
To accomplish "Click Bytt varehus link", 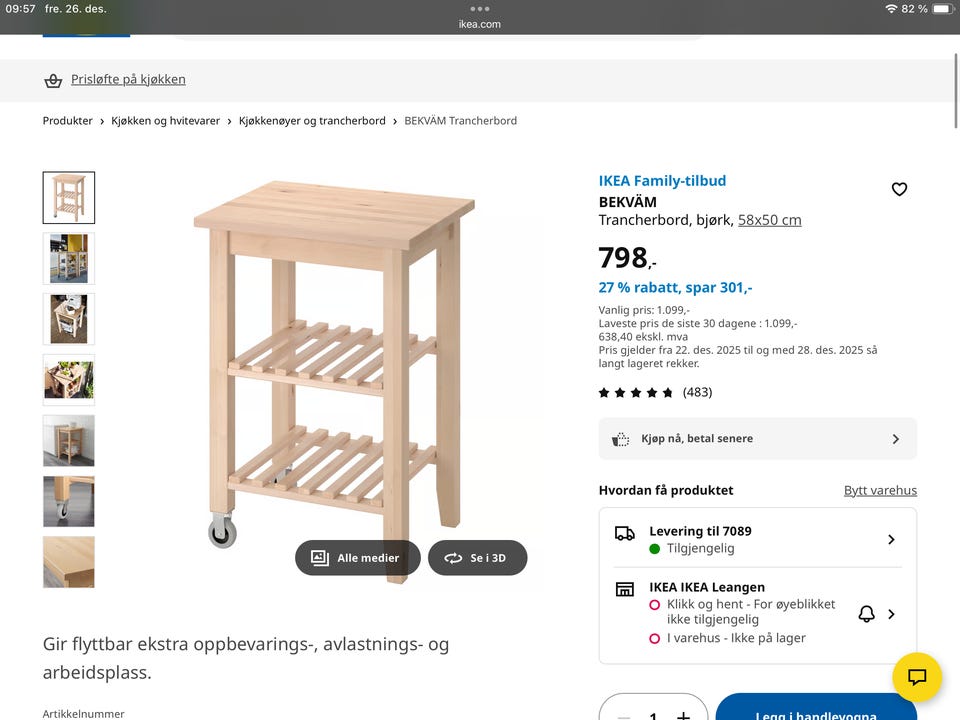I will tap(880, 490).
